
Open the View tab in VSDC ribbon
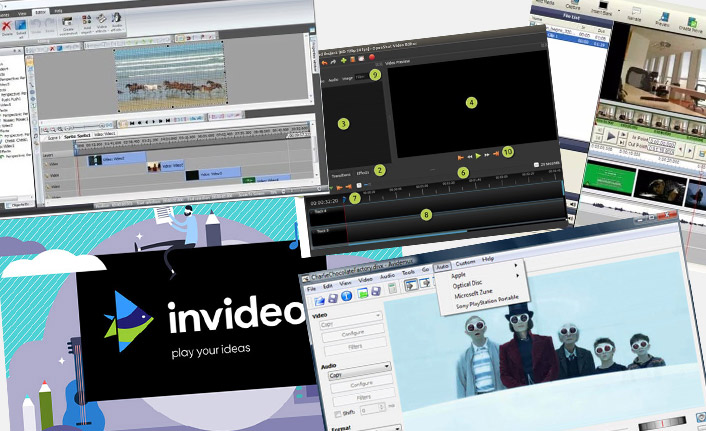point(22,14)
